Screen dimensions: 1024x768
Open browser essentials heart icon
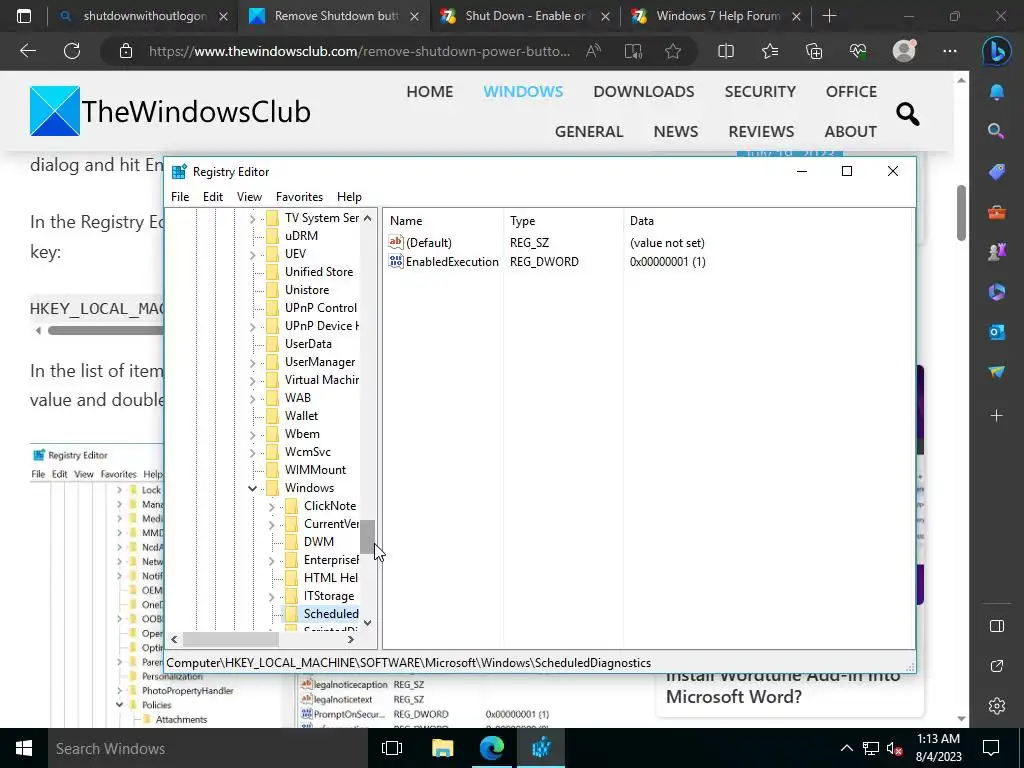click(858, 51)
